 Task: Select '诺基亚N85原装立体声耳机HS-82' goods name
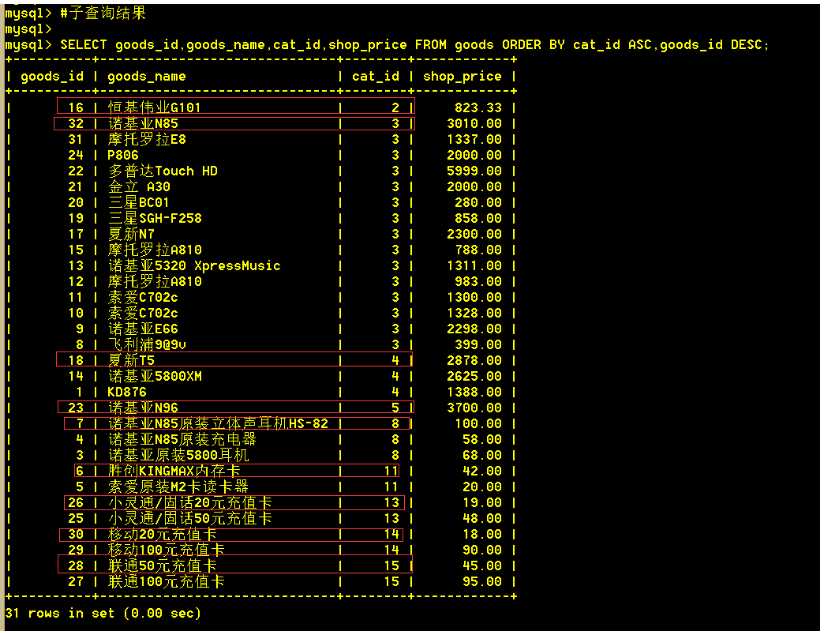click(218, 423)
